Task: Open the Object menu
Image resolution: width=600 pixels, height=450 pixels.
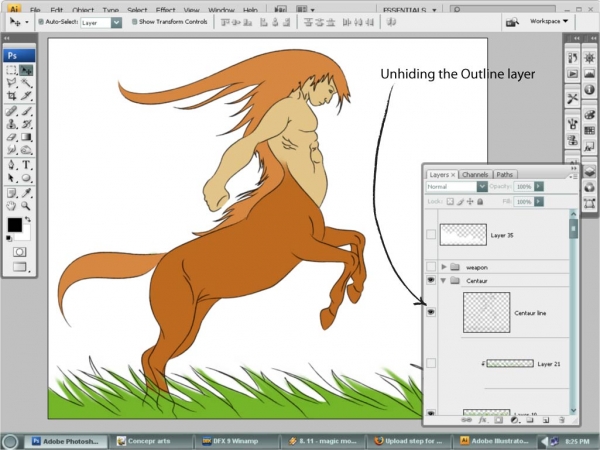Action: point(83,10)
